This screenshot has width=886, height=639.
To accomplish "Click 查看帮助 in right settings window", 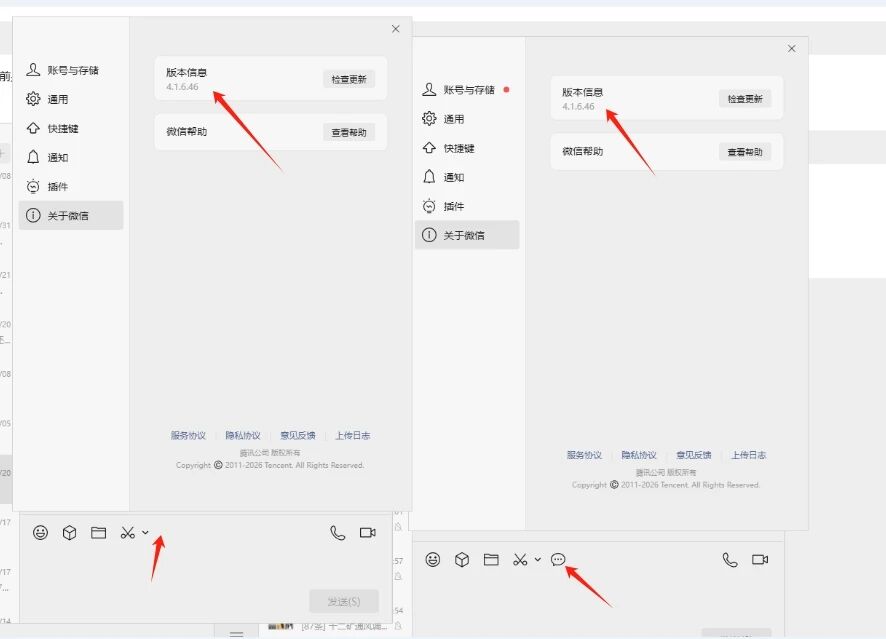I will click(745, 152).
